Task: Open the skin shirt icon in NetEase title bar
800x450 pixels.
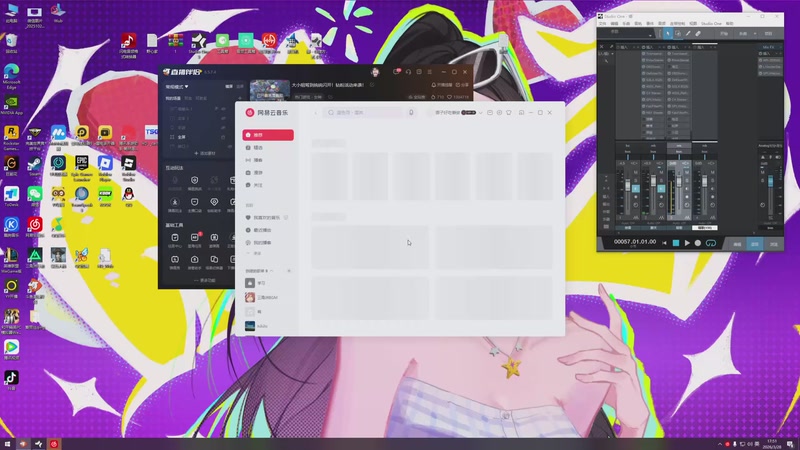Action: (x=509, y=113)
